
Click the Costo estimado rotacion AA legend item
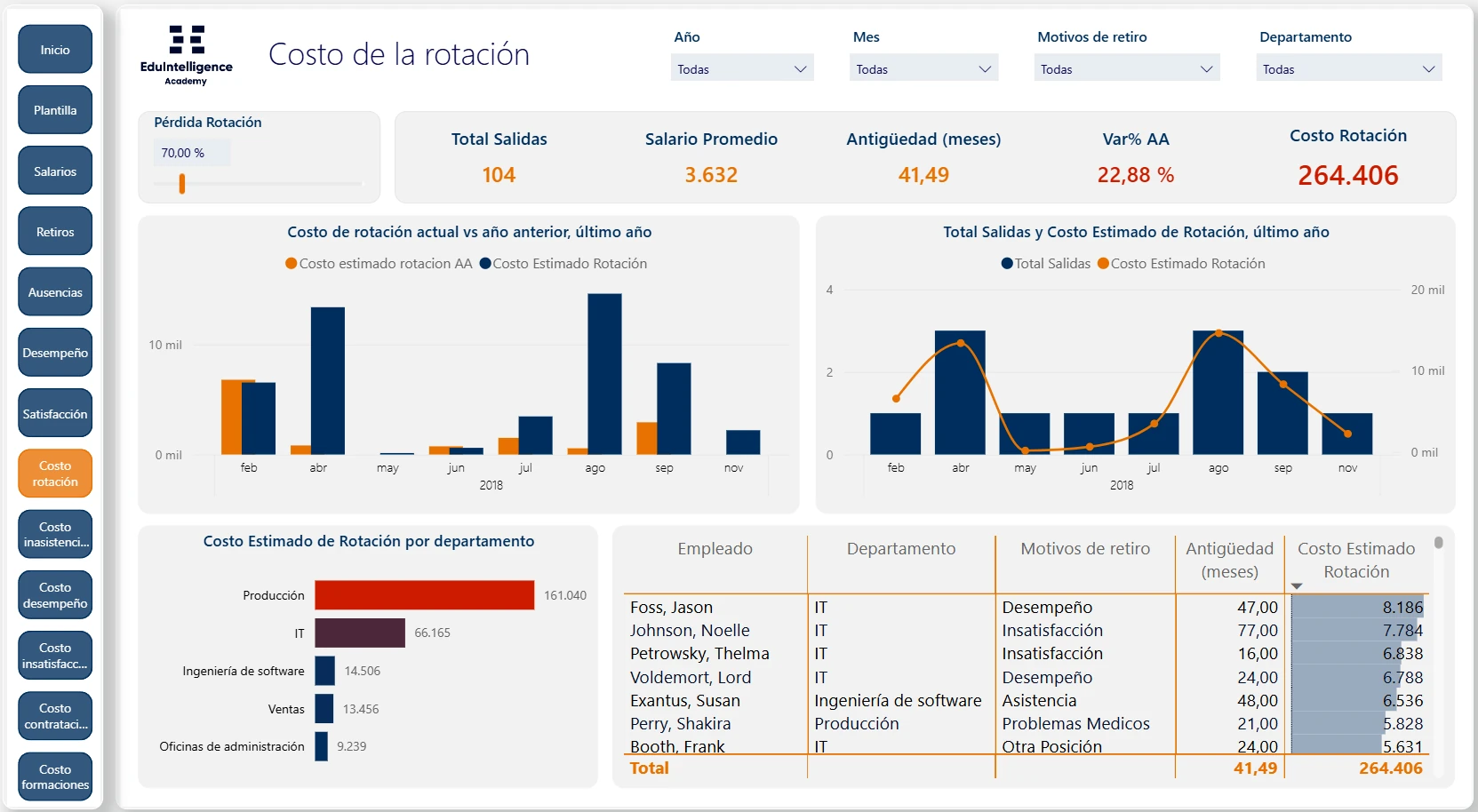(379, 263)
